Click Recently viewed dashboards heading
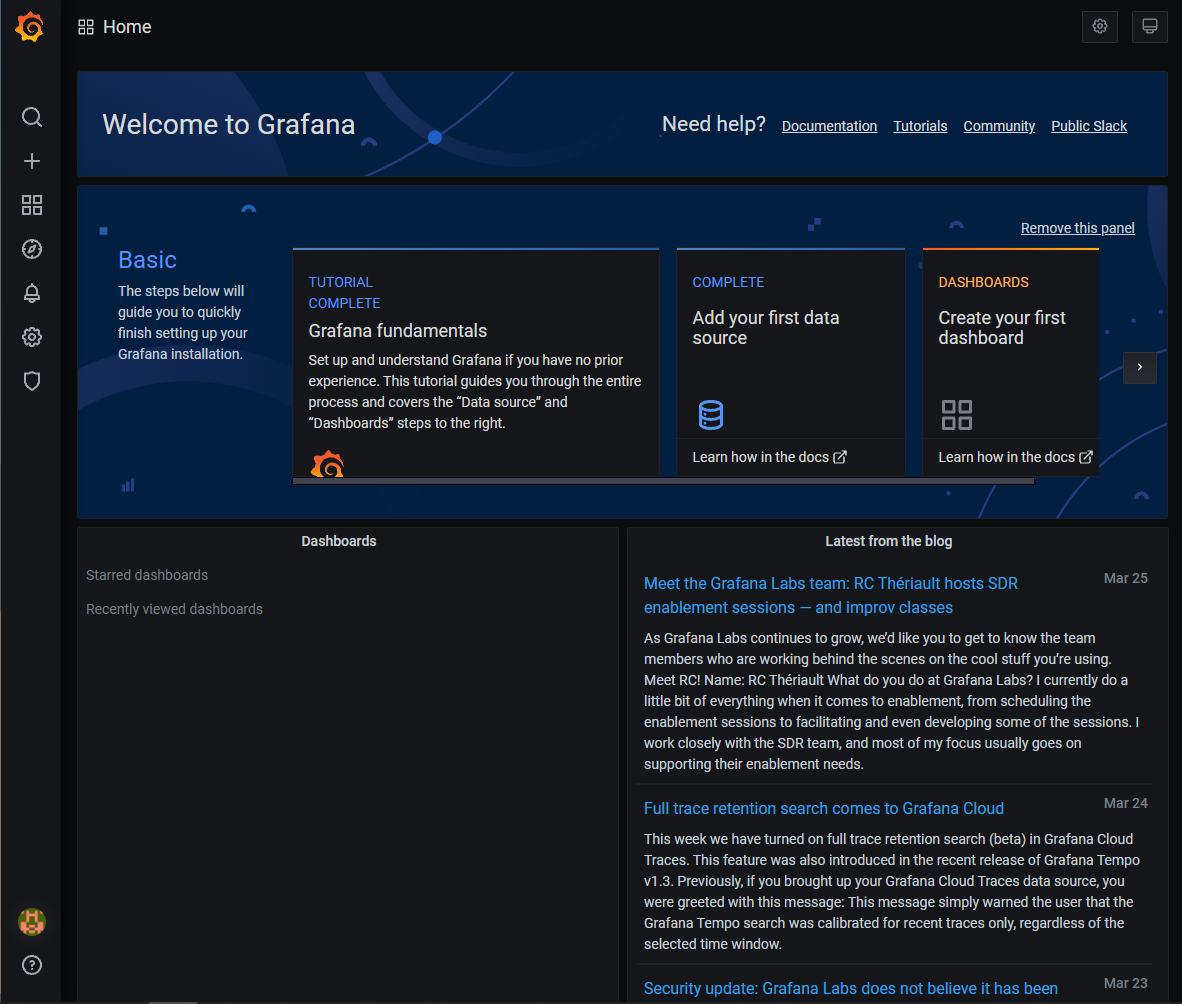The image size is (1182, 1004). coord(174,609)
